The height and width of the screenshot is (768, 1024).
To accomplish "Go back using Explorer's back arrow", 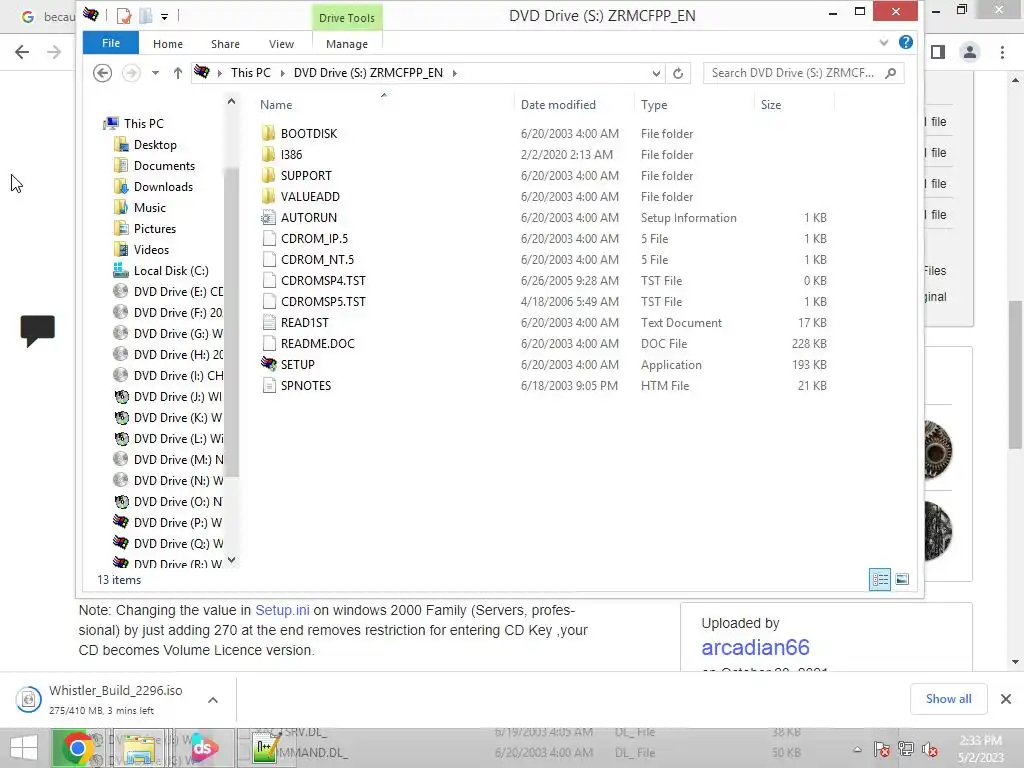I will click(x=103, y=72).
